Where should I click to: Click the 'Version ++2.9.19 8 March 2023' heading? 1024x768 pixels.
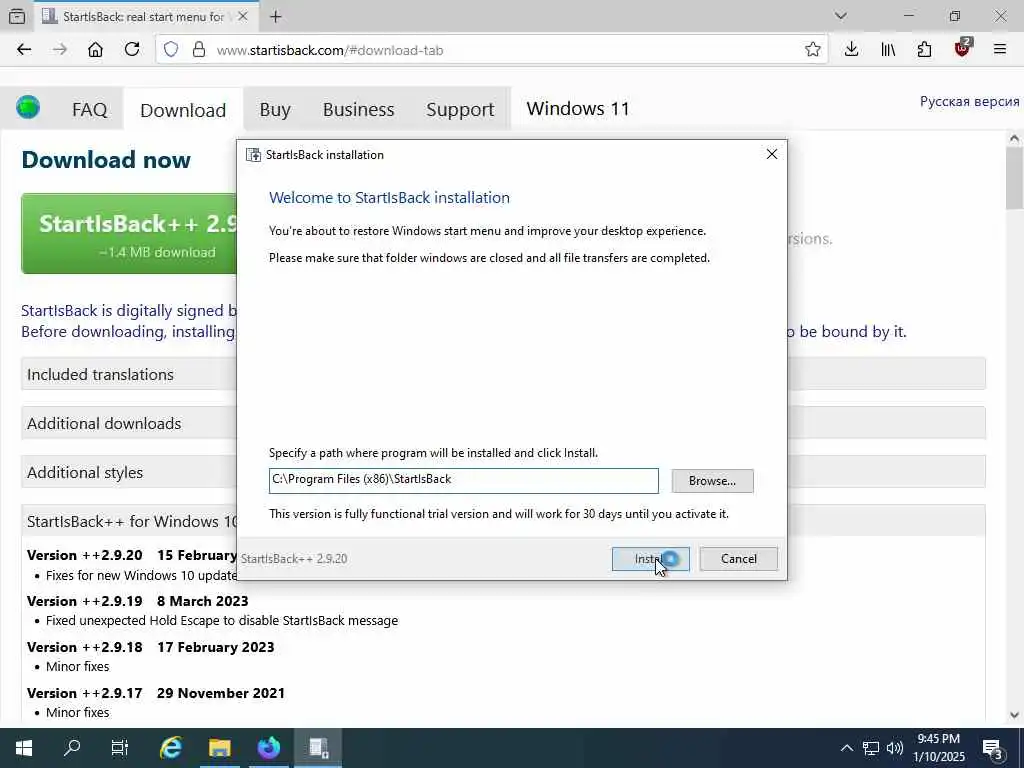138,601
